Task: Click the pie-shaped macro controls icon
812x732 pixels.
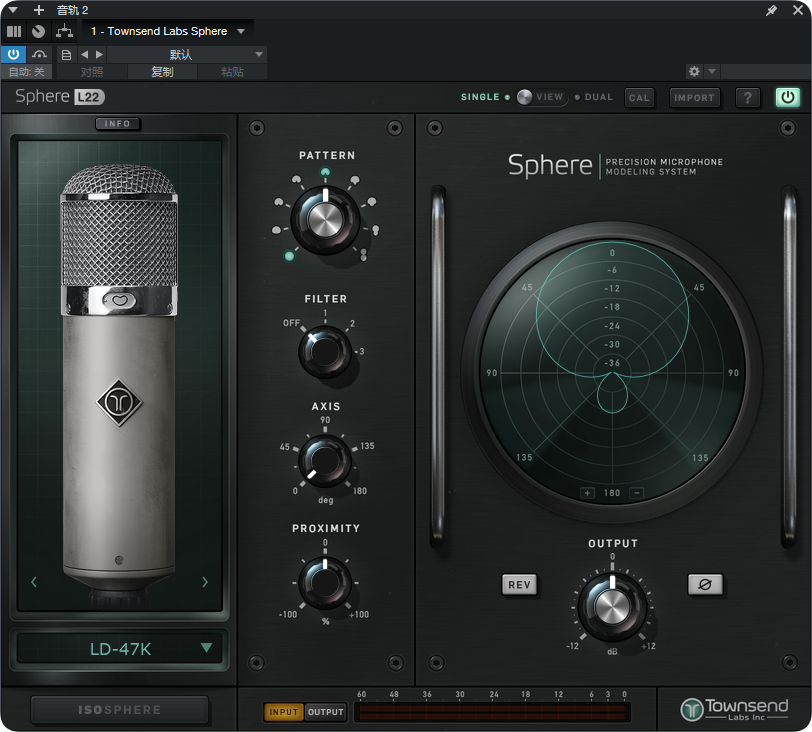Action: coord(38,32)
